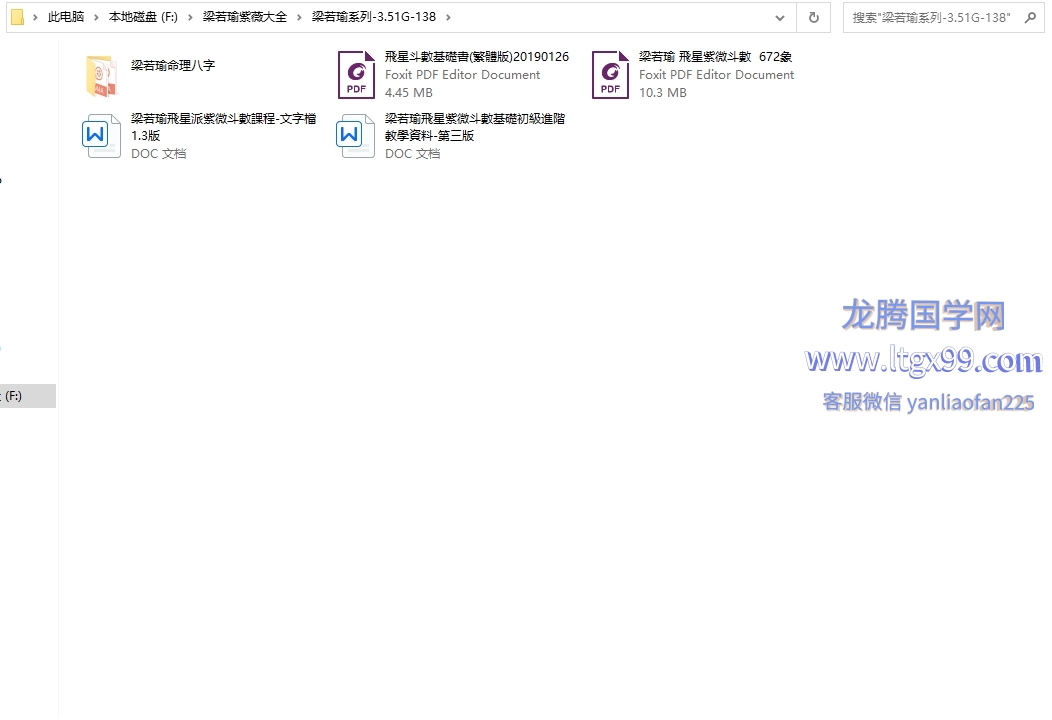The height and width of the screenshot is (720, 1052).
Task: Navigate to 梁若瑜紫薇大全 breadcrumb folder
Action: [x=245, y=17]
